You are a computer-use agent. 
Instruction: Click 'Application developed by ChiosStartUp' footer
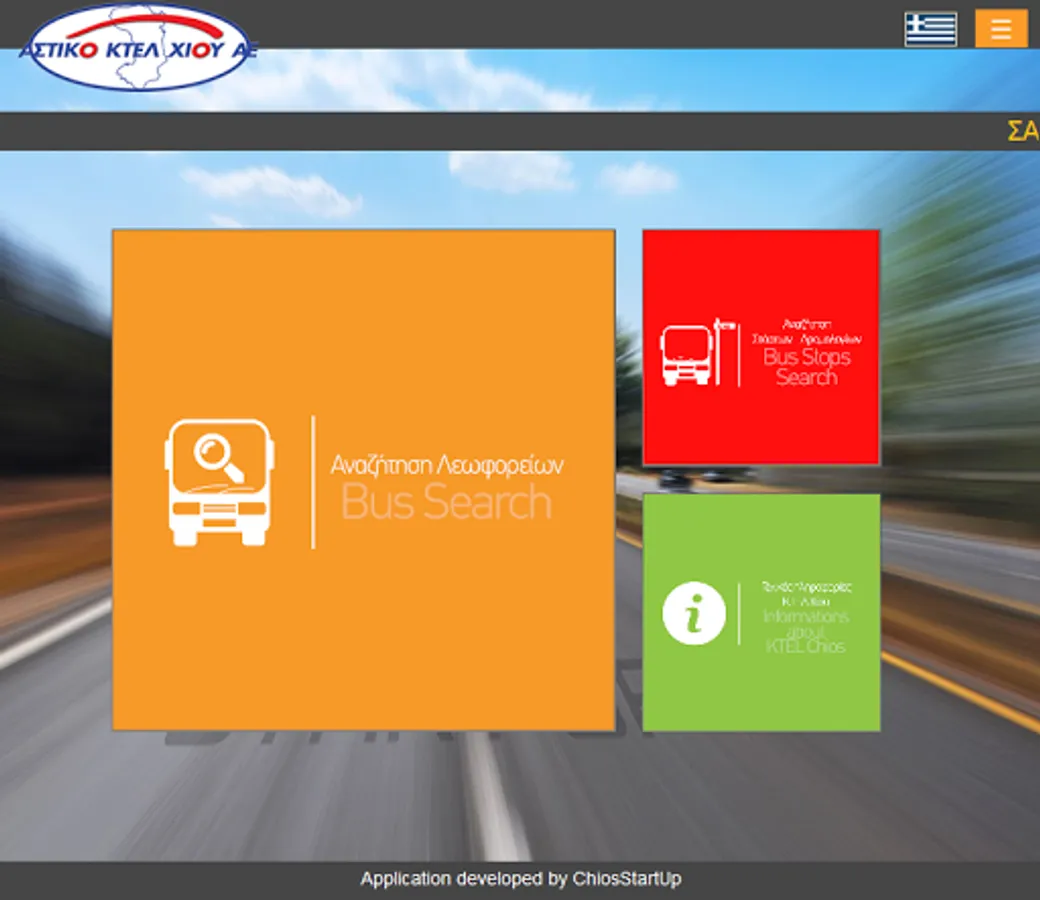click(521, 879)
